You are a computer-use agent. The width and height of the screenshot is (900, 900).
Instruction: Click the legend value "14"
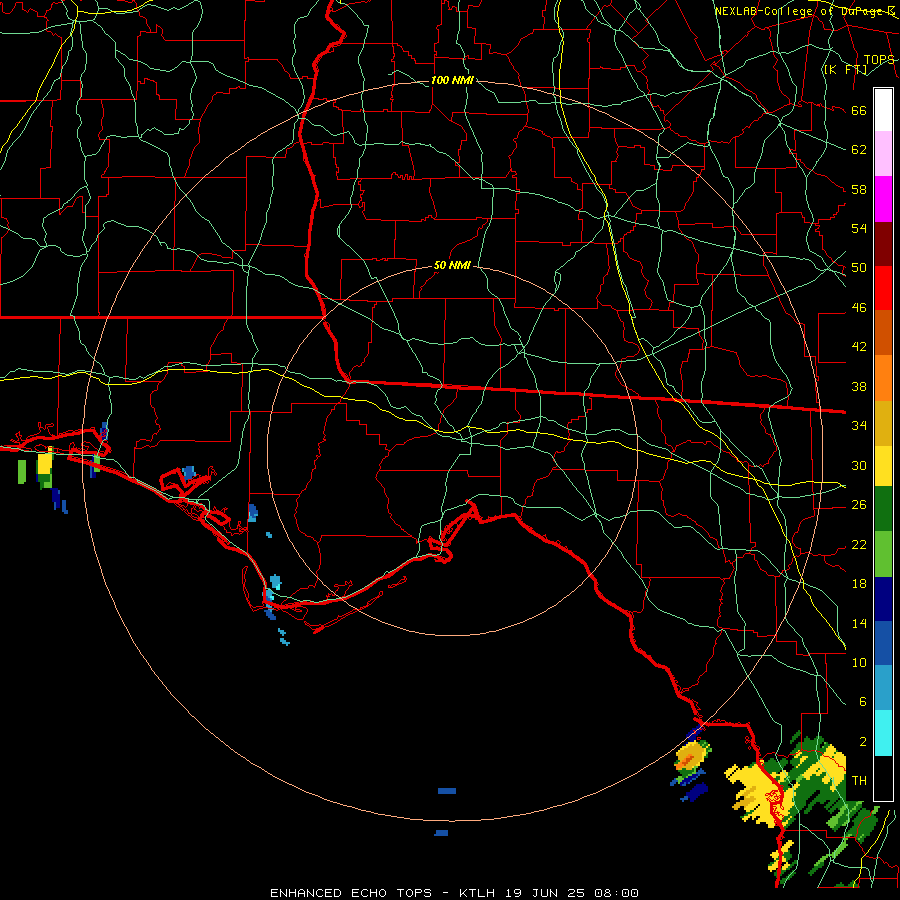pyautogui.click(x=859, y=623)
